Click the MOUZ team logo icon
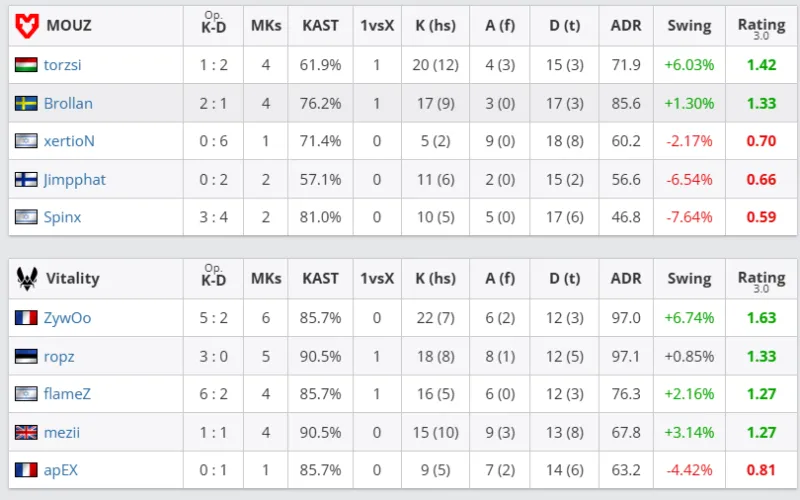 27,26
